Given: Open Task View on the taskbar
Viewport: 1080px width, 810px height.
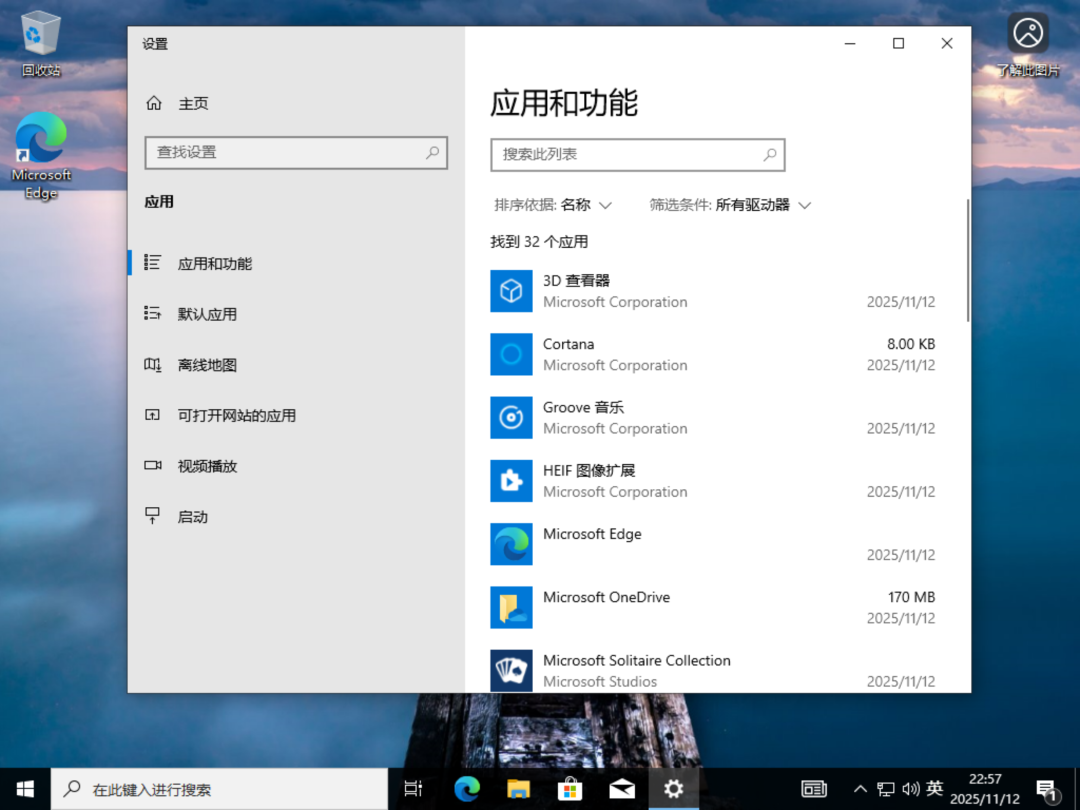Looking at the screenshot, I should pos(413,789).
